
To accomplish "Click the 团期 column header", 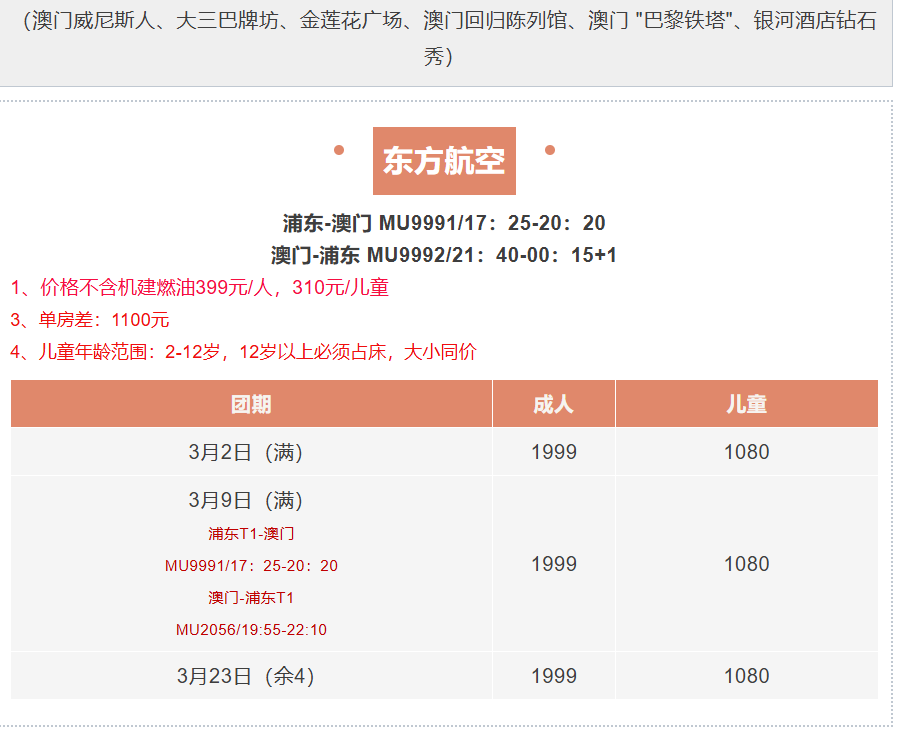I will click(252, 404).
